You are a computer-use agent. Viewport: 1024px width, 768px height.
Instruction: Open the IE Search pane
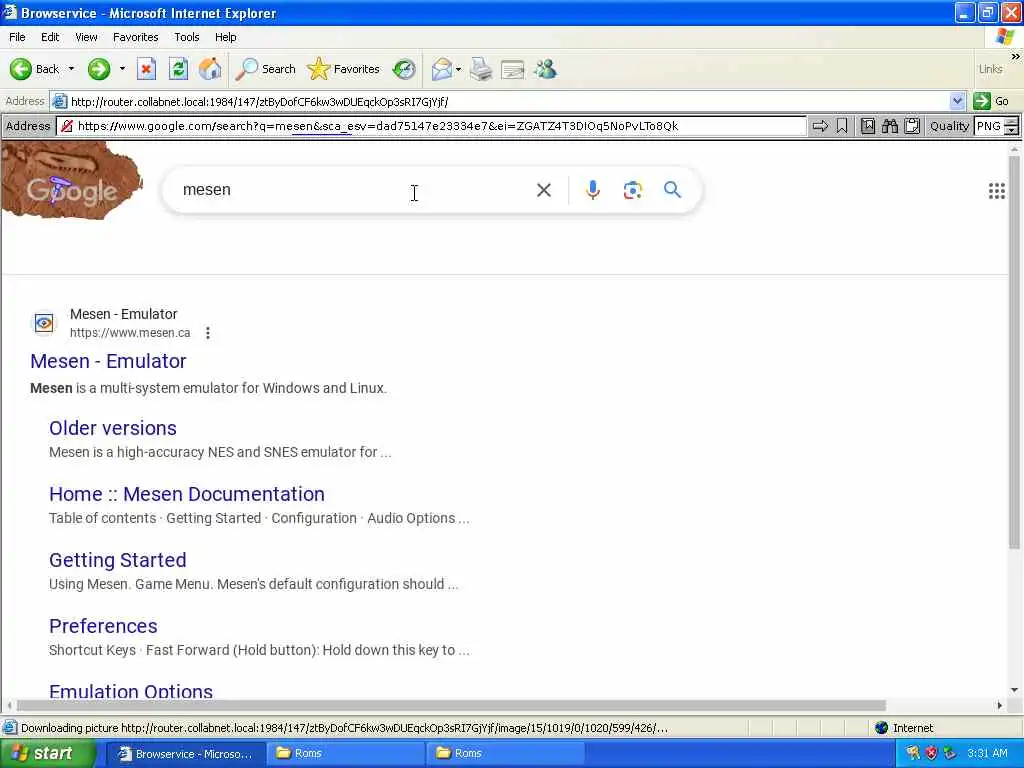266,69
